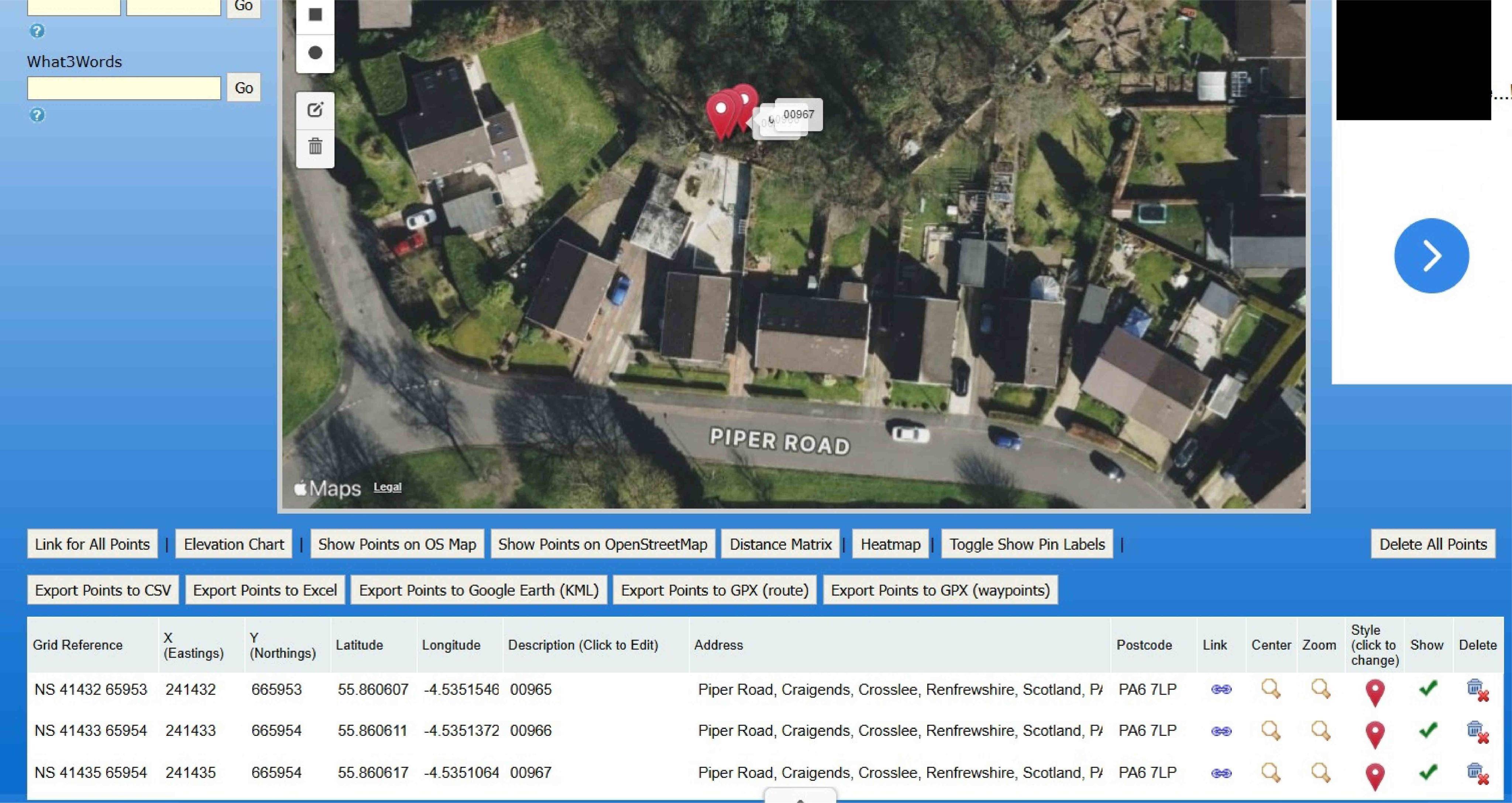Center map on point 00966

click(1271, 731)
